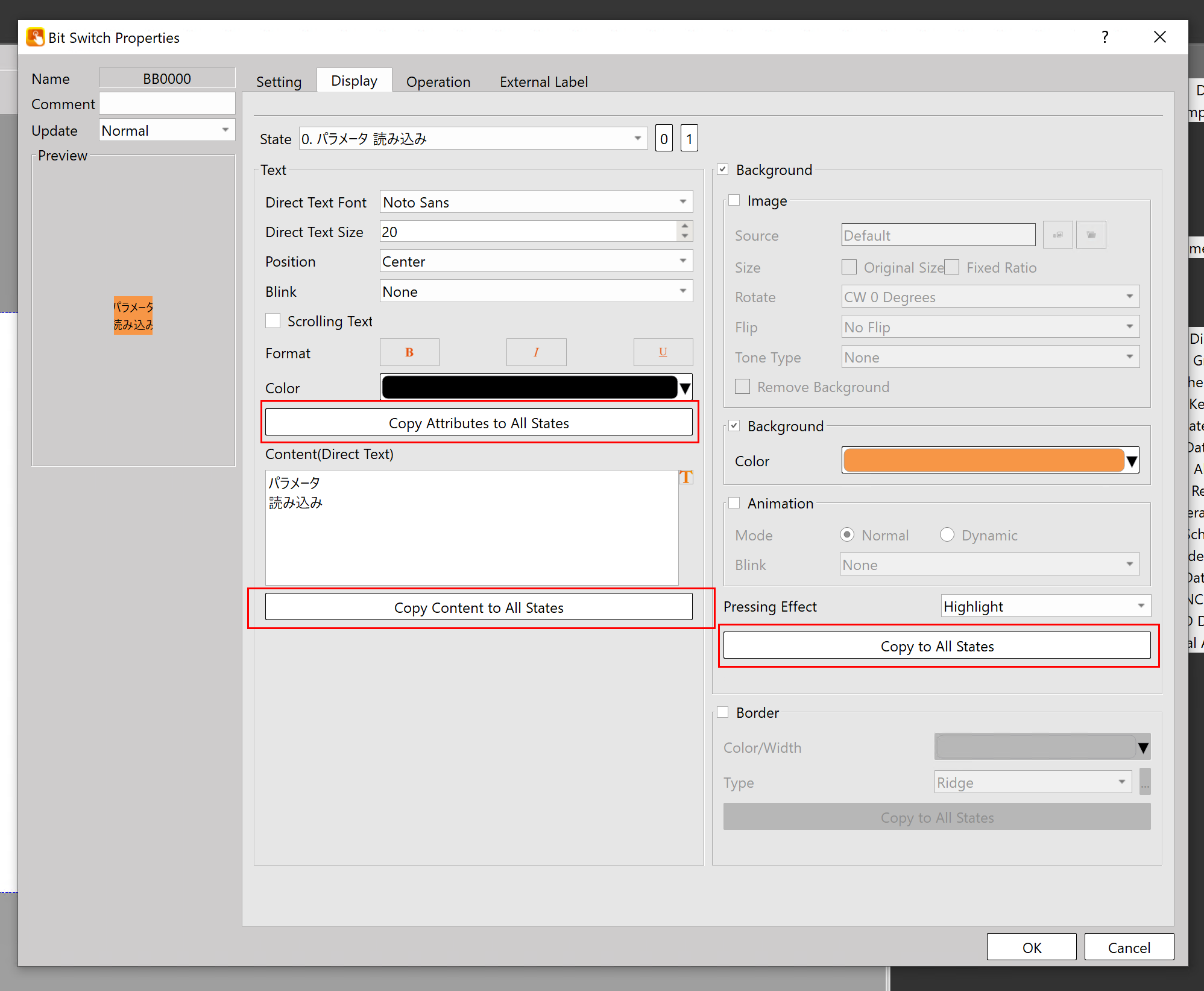1204x991 pixels.
Task: Toggle underline text format button
Action: (x=663, y=352)
